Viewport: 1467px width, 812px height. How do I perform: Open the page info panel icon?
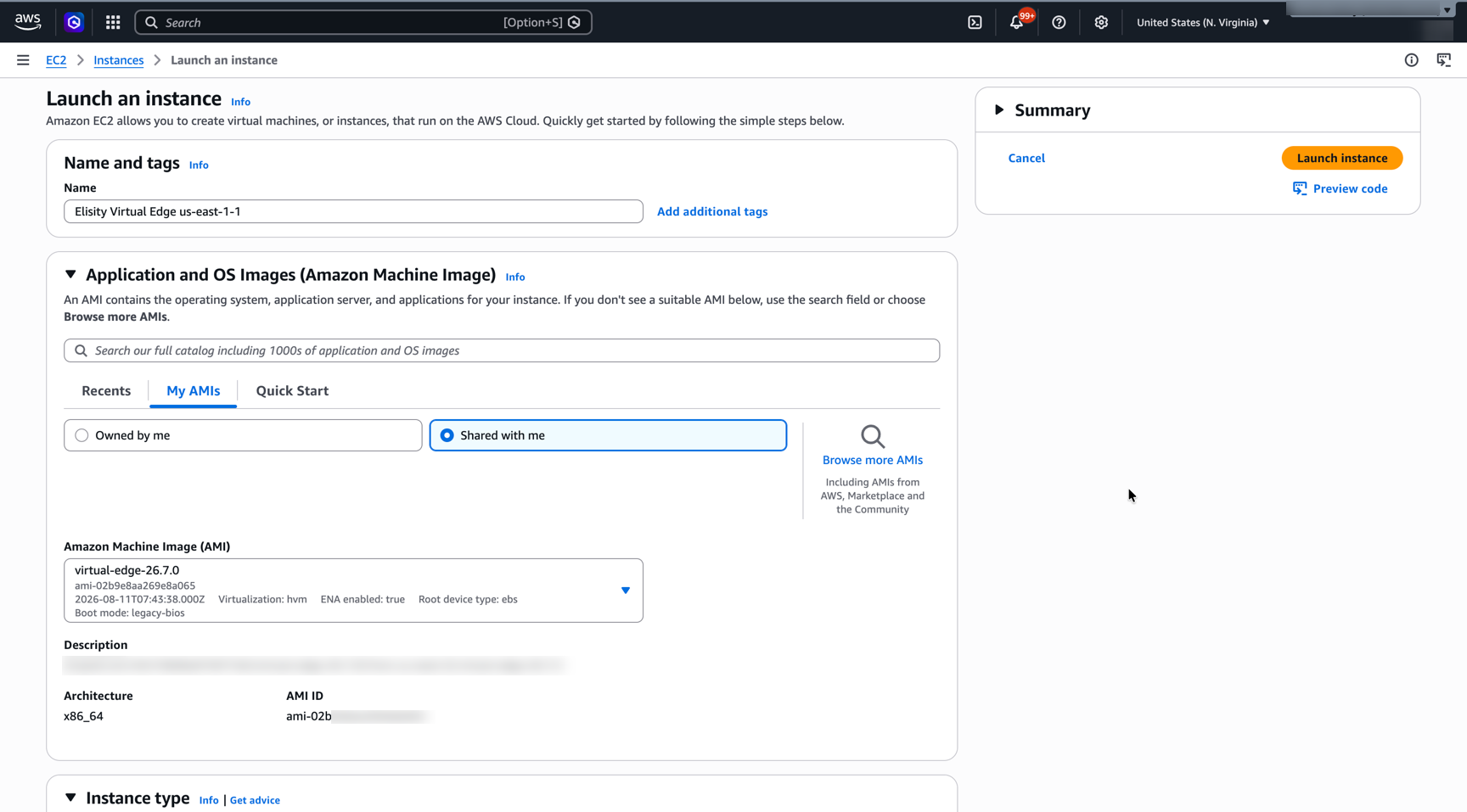point(1412,60)
